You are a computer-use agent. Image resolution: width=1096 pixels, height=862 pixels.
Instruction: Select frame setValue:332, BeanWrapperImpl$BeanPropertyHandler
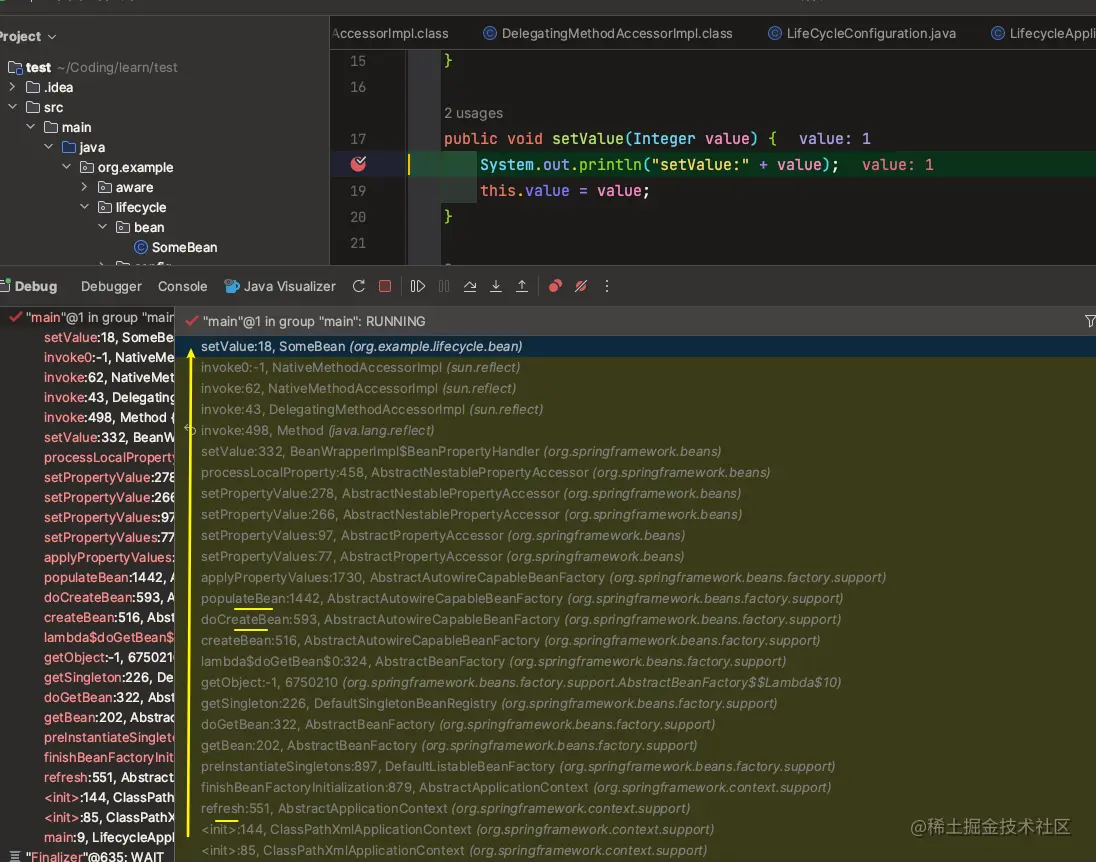point(635,451)
